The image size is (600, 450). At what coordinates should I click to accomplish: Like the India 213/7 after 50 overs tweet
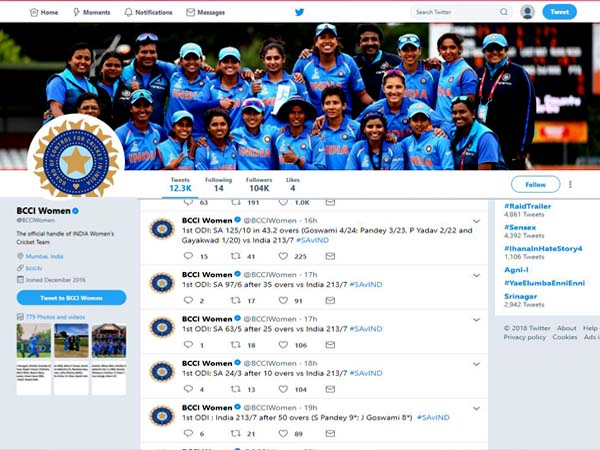[x=283, y=433]
